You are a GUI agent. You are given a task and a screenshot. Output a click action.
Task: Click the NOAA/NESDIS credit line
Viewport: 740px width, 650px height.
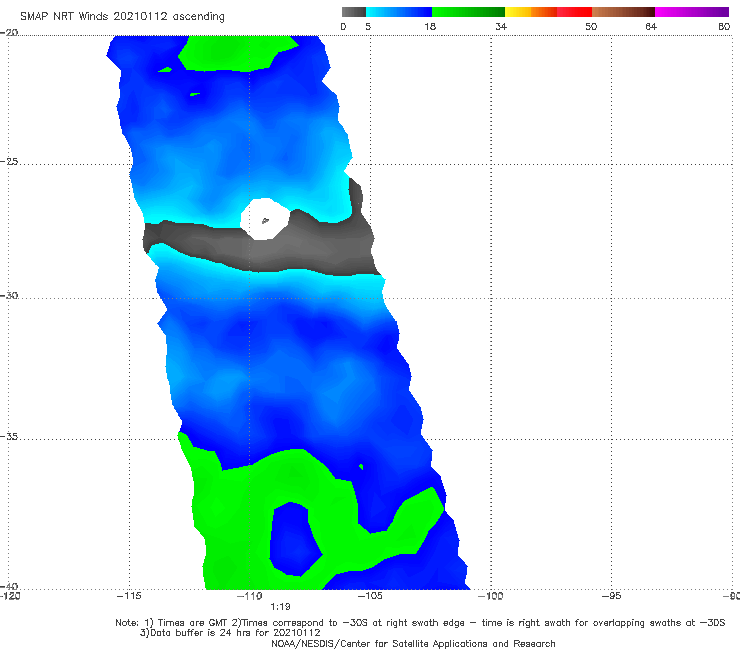click(413, 644)
